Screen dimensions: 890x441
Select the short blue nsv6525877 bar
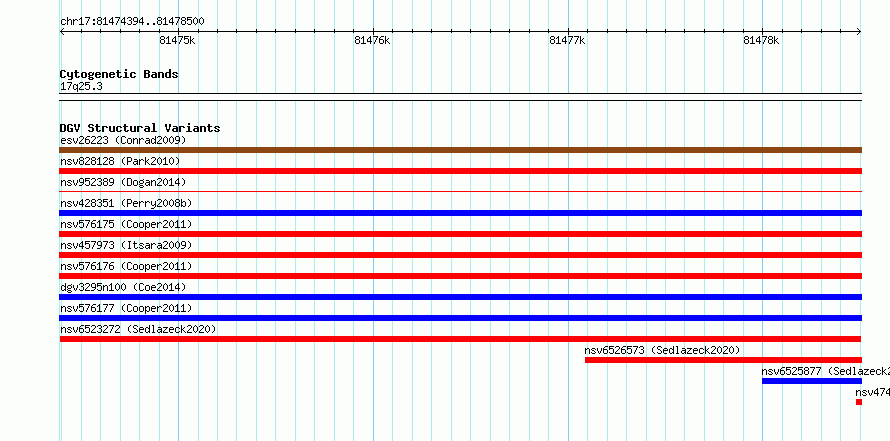click(812, 381)
